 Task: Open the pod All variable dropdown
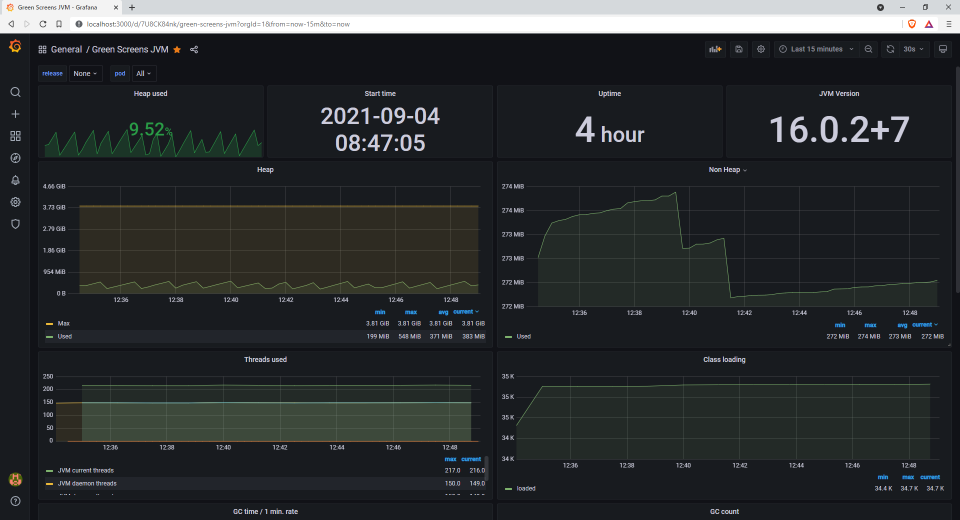(x=144, y=73)
